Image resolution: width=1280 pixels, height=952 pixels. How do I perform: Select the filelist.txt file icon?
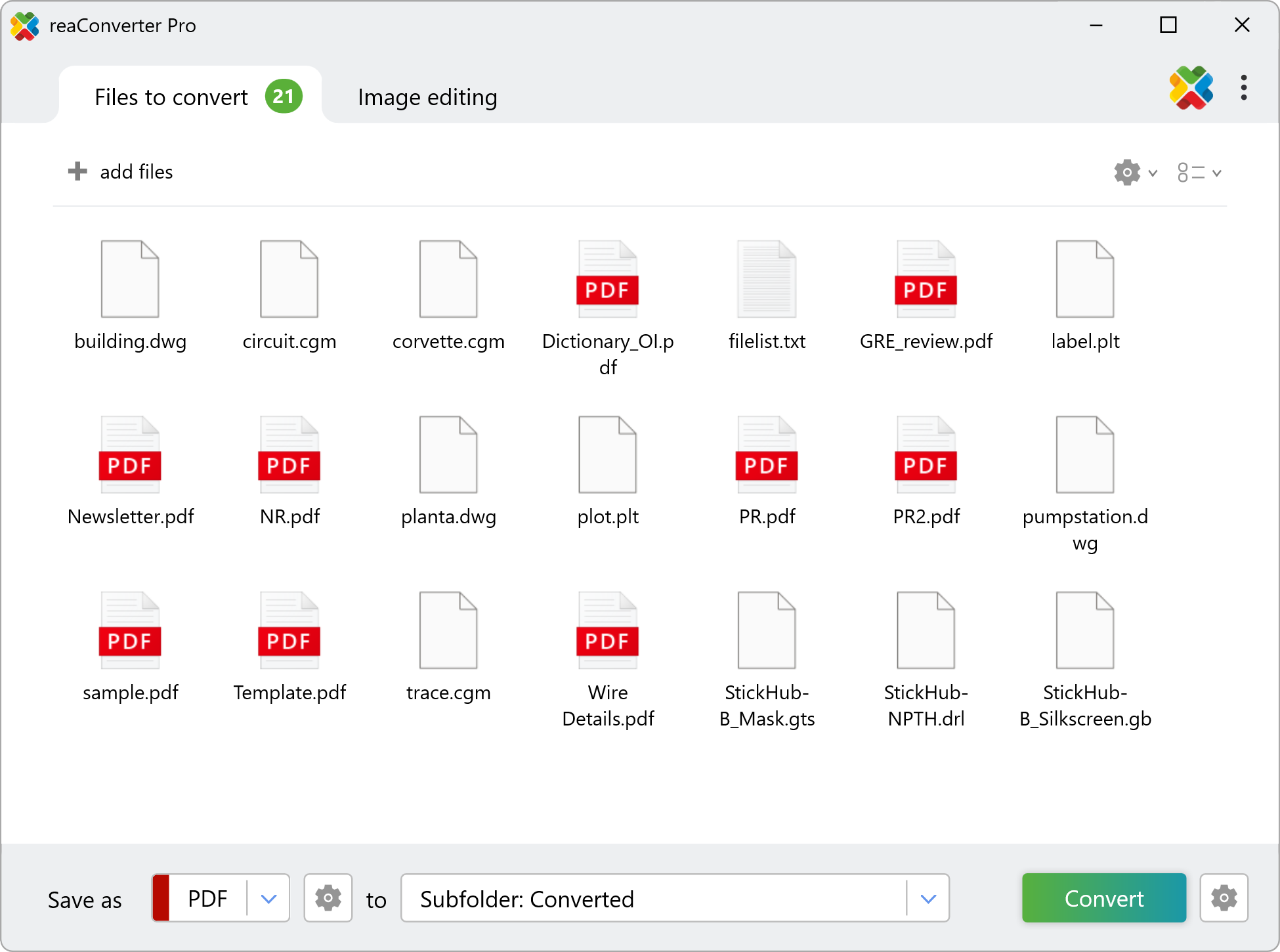(766, 279)
